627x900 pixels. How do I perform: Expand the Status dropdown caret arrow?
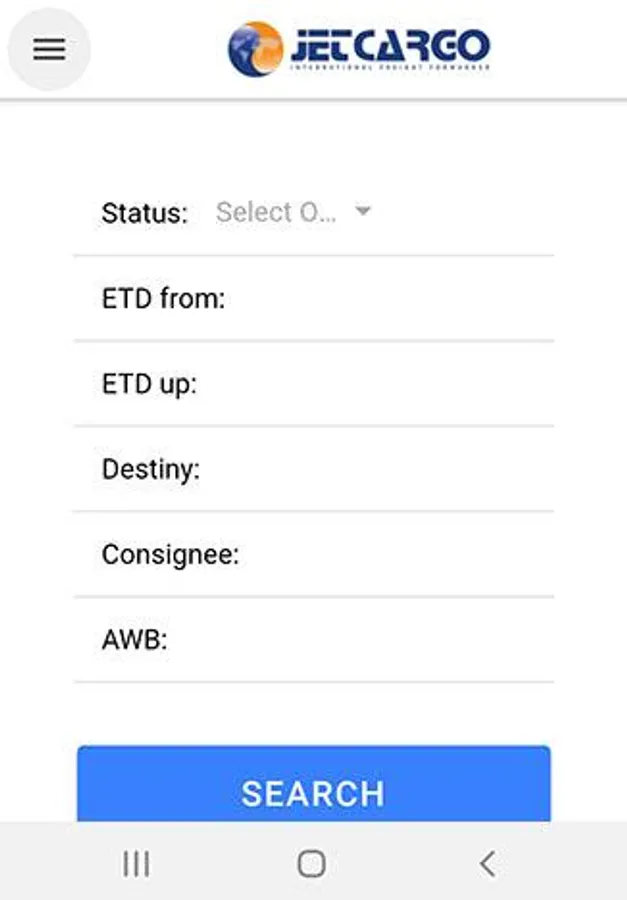[x=363, y=211]
